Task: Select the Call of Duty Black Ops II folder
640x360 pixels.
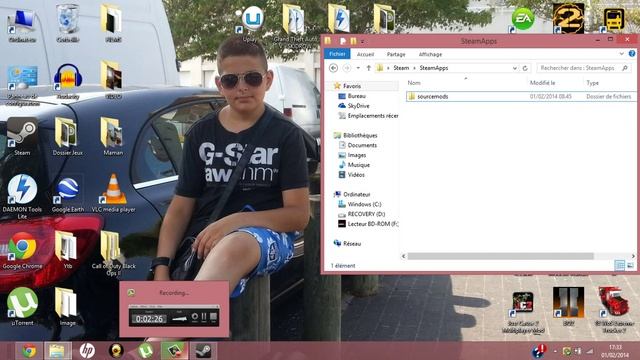Action: tap(113, 253)
